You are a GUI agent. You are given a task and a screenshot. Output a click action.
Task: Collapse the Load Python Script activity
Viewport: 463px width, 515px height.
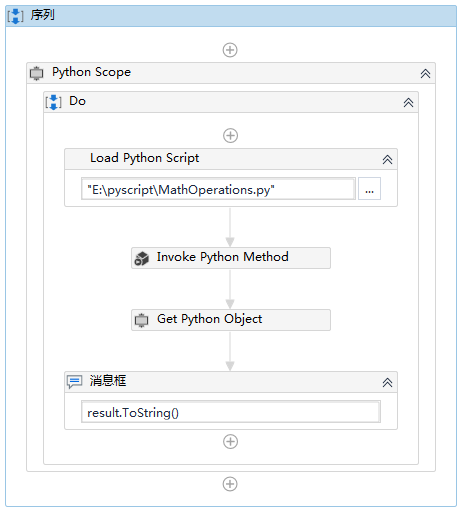pyautogui.click(x=387, y=160)
